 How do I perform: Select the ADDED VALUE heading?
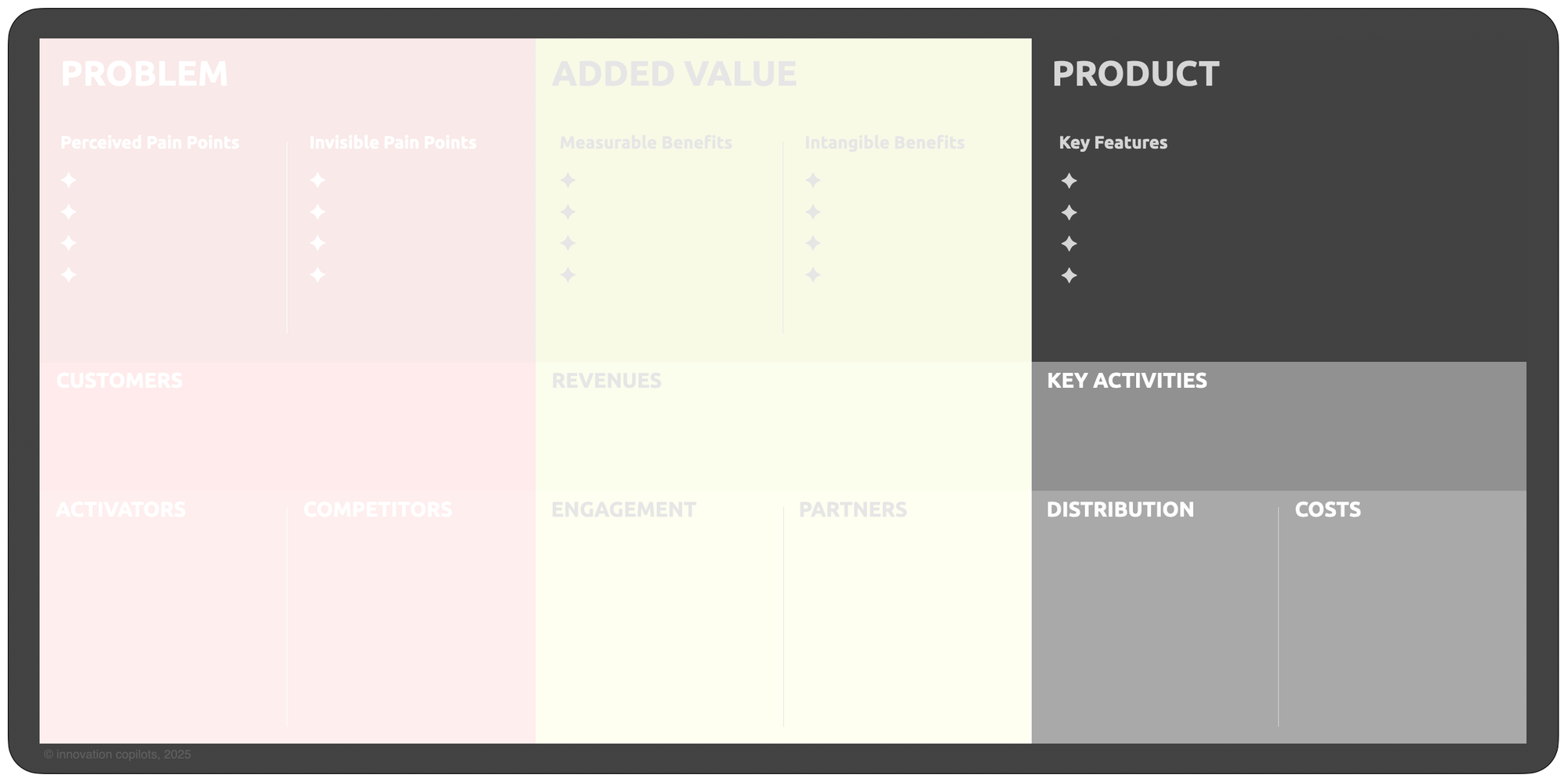point(674,74)
